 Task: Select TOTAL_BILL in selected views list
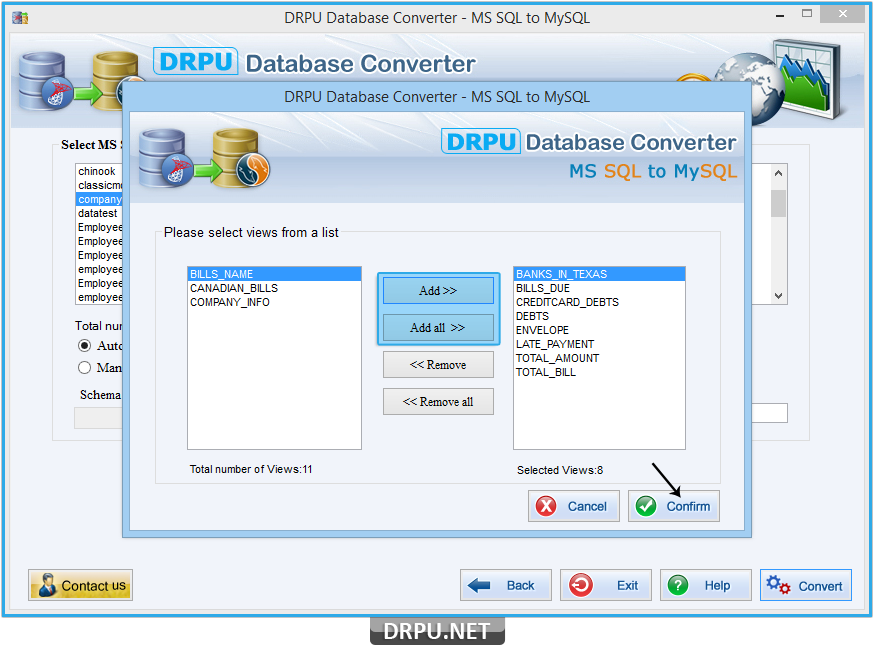(x=599, y=372)
